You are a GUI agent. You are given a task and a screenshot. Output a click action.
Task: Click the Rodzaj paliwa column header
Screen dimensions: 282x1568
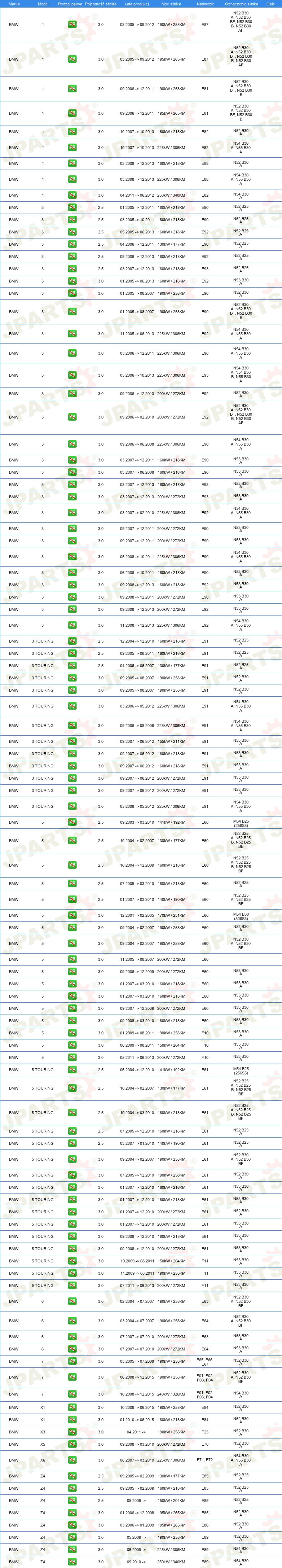point(70,4)
